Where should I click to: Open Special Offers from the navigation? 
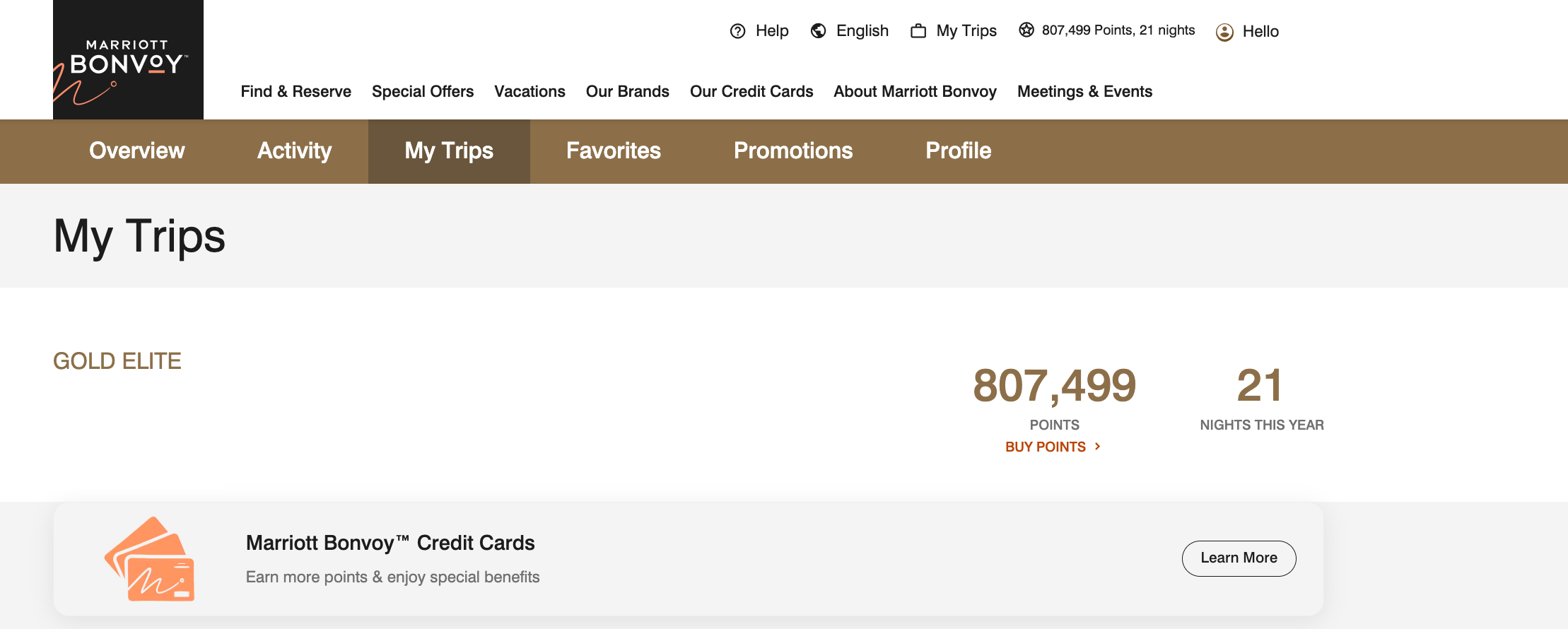point(422,91)
